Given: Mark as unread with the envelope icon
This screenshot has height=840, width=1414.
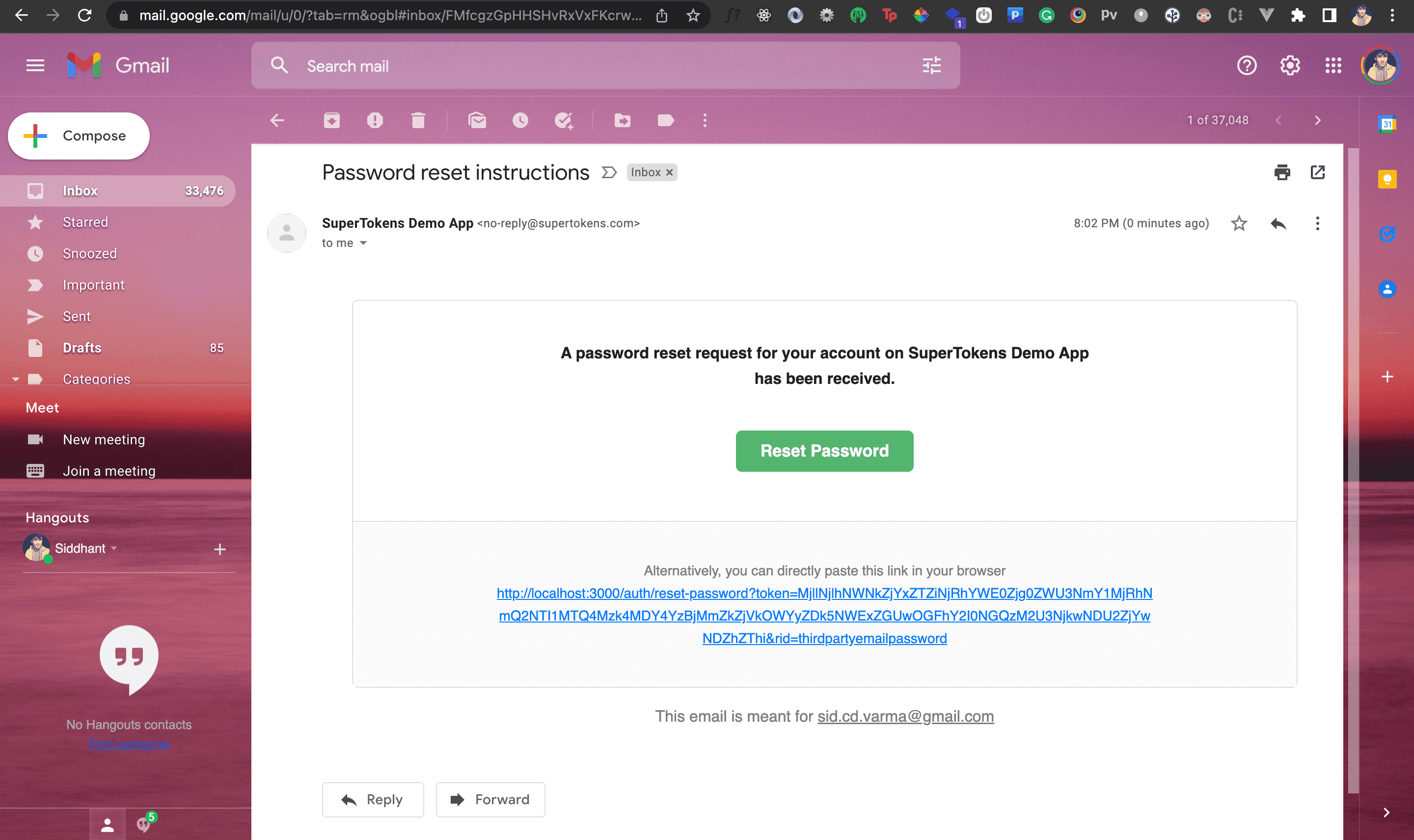Looking at the screenshot, I should pos(477,120).
